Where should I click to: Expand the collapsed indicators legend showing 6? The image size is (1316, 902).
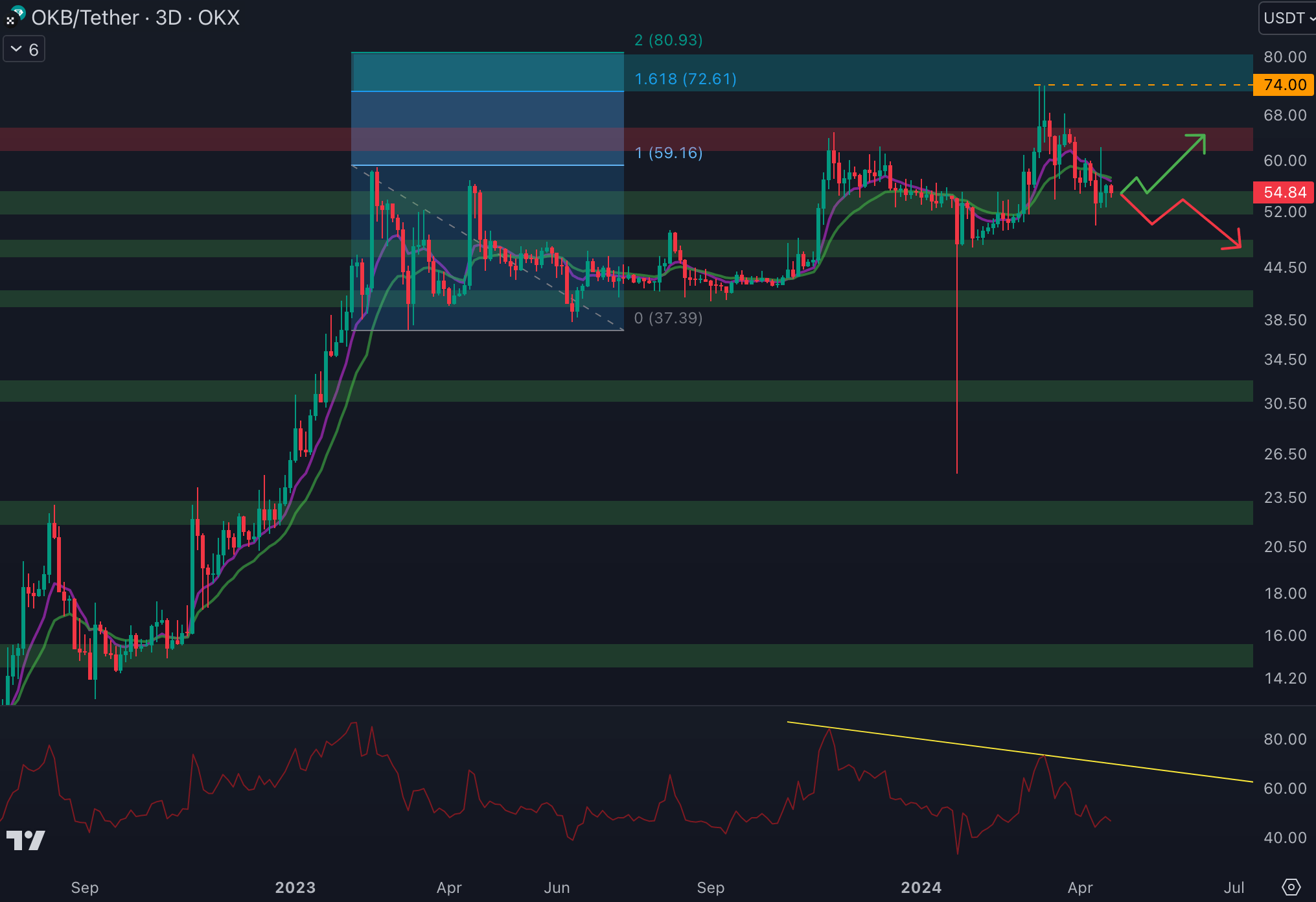click(x=24, y=49)
